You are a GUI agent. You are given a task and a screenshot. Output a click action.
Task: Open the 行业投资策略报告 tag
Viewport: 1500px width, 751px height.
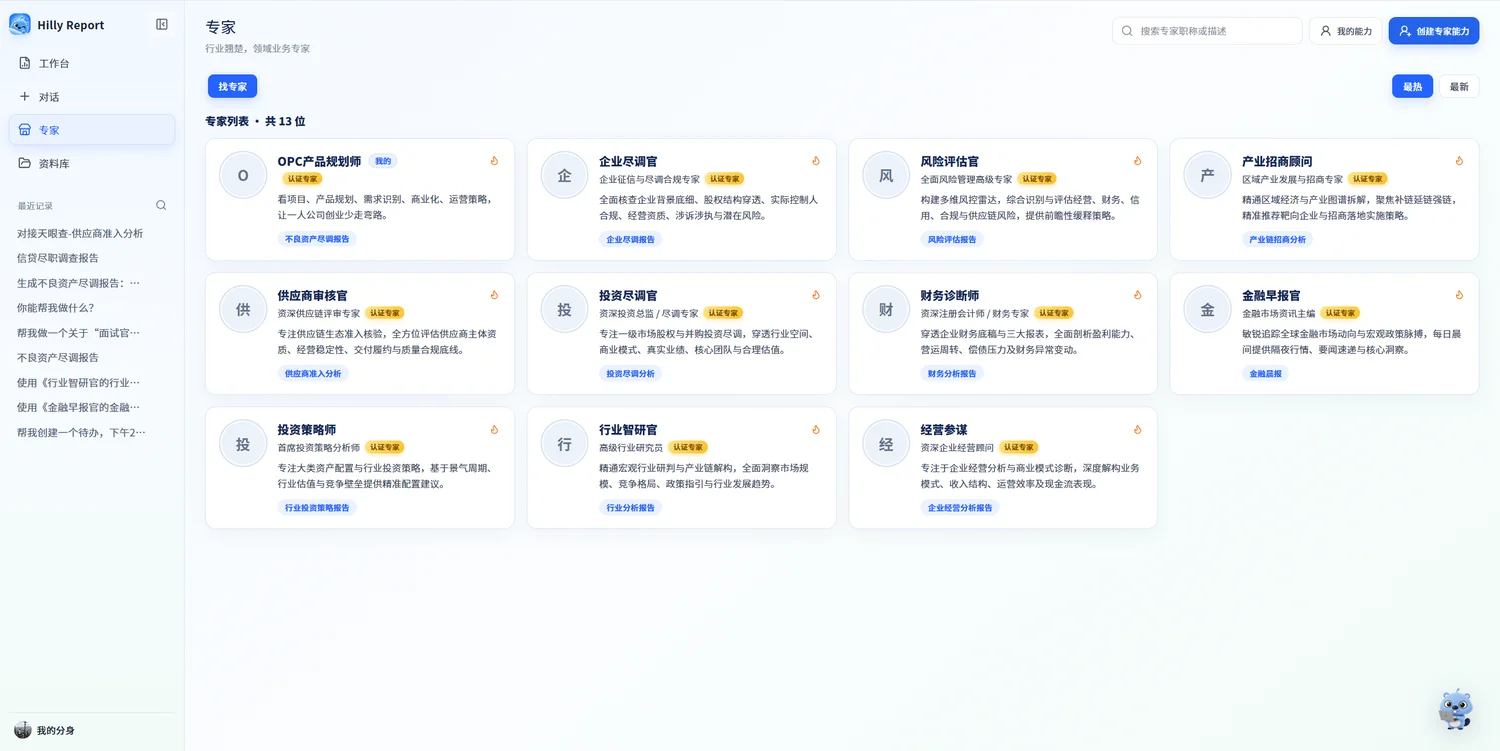(x=317, y=508)
